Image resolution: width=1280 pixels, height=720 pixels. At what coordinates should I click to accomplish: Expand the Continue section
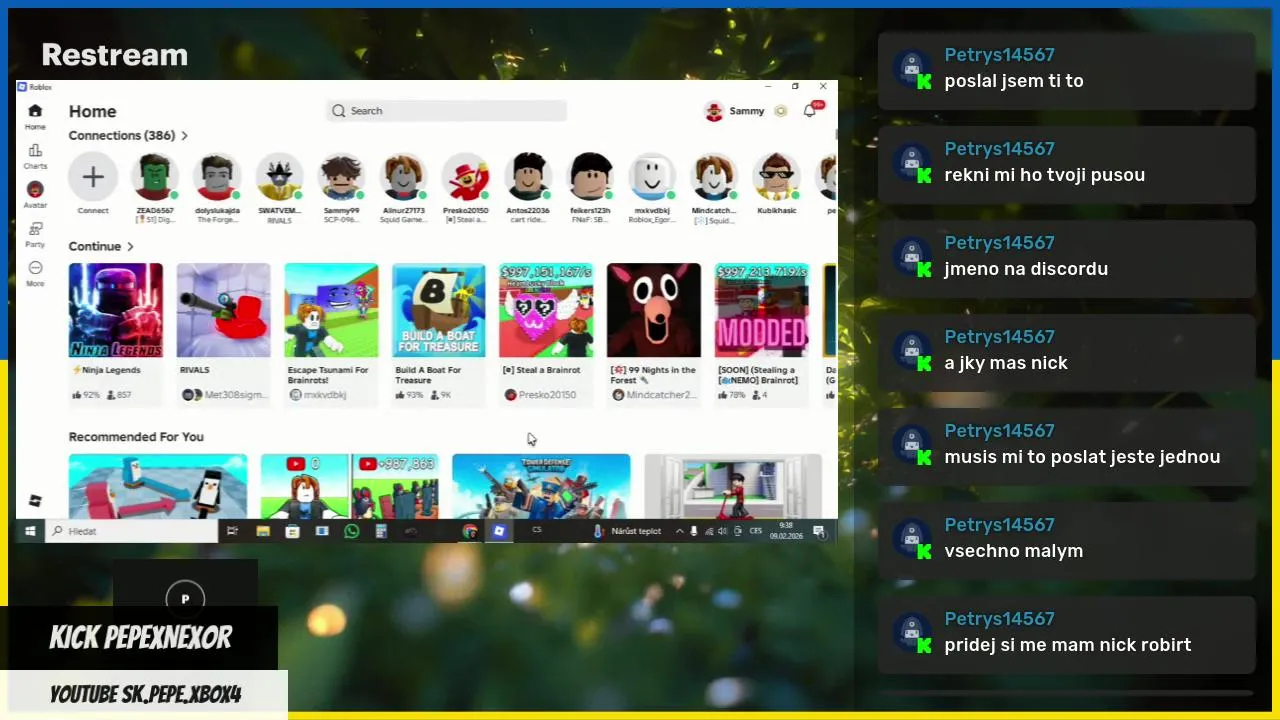click(x=101, y=246)
